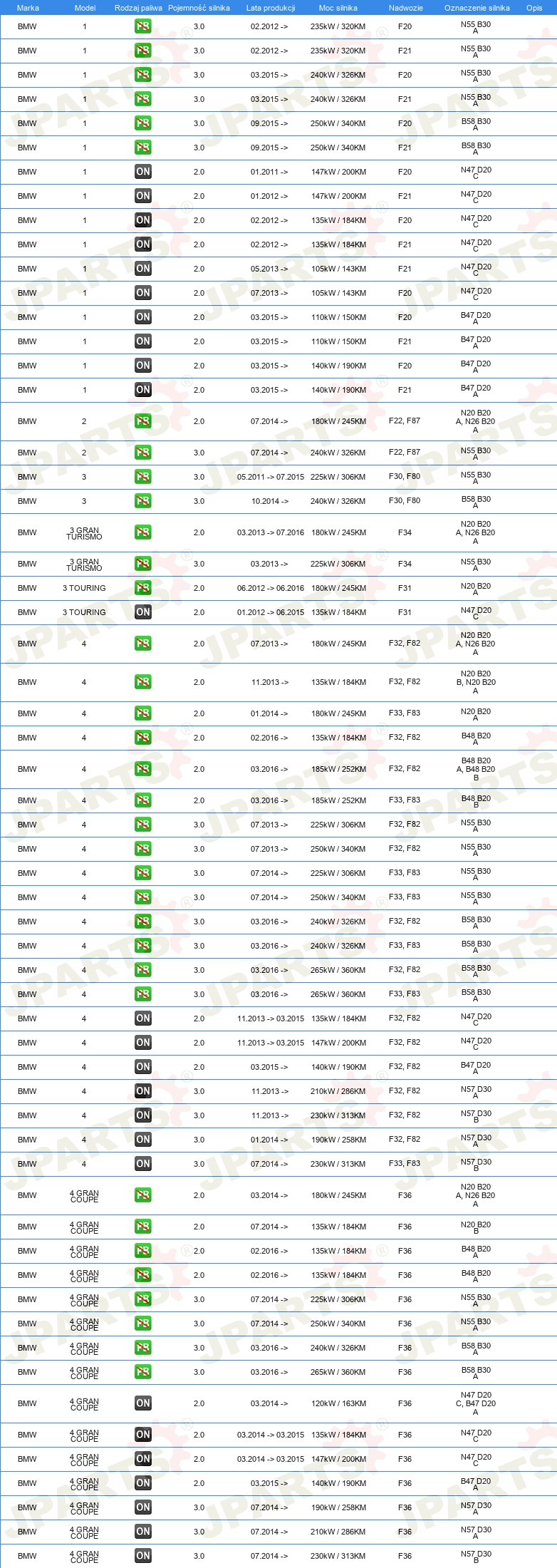The height and width of the screenshot is (1568, 557).
Task: Click the PB icon in the 4 GRAN COUPE 265kW/360KM row
Action: click(143, 1372)
